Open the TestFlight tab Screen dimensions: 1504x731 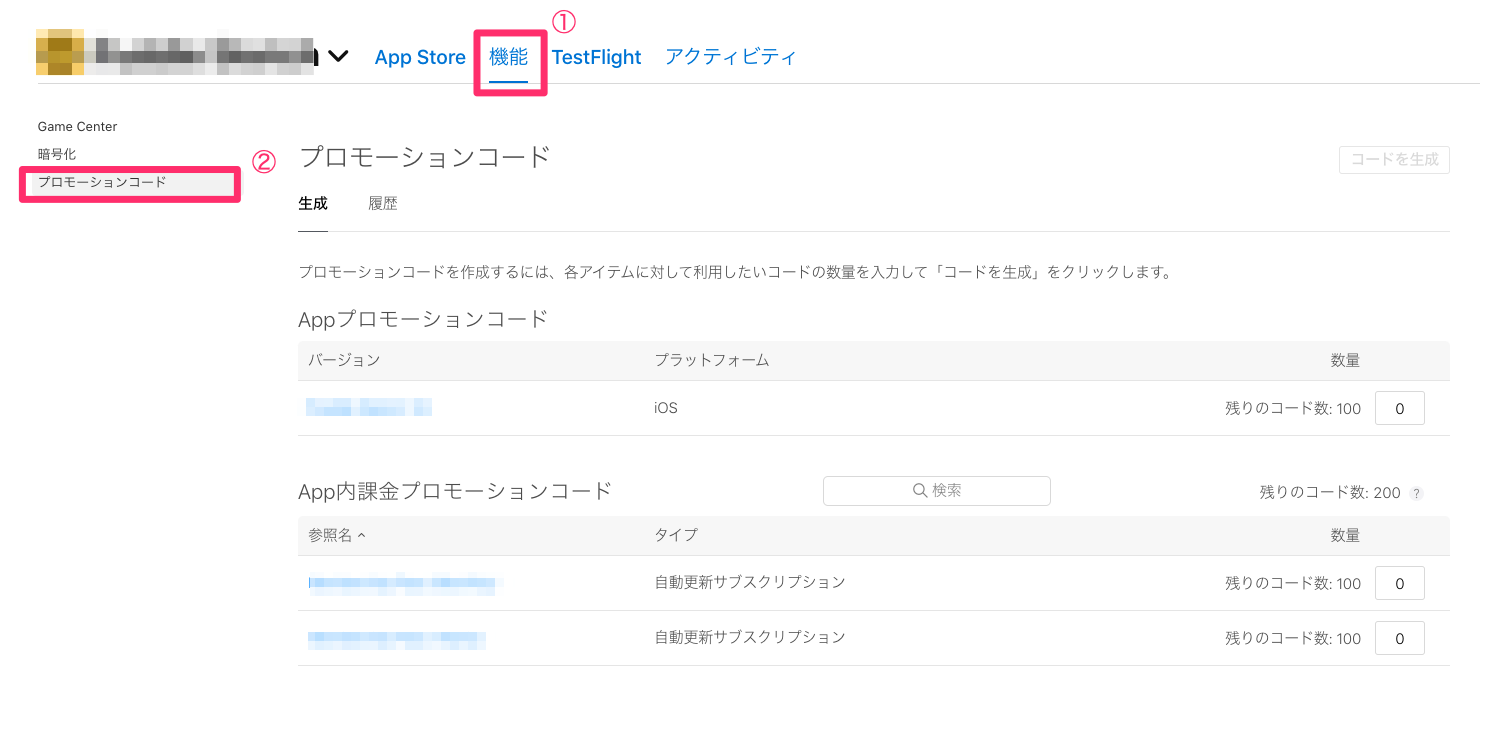click(596, 57)
